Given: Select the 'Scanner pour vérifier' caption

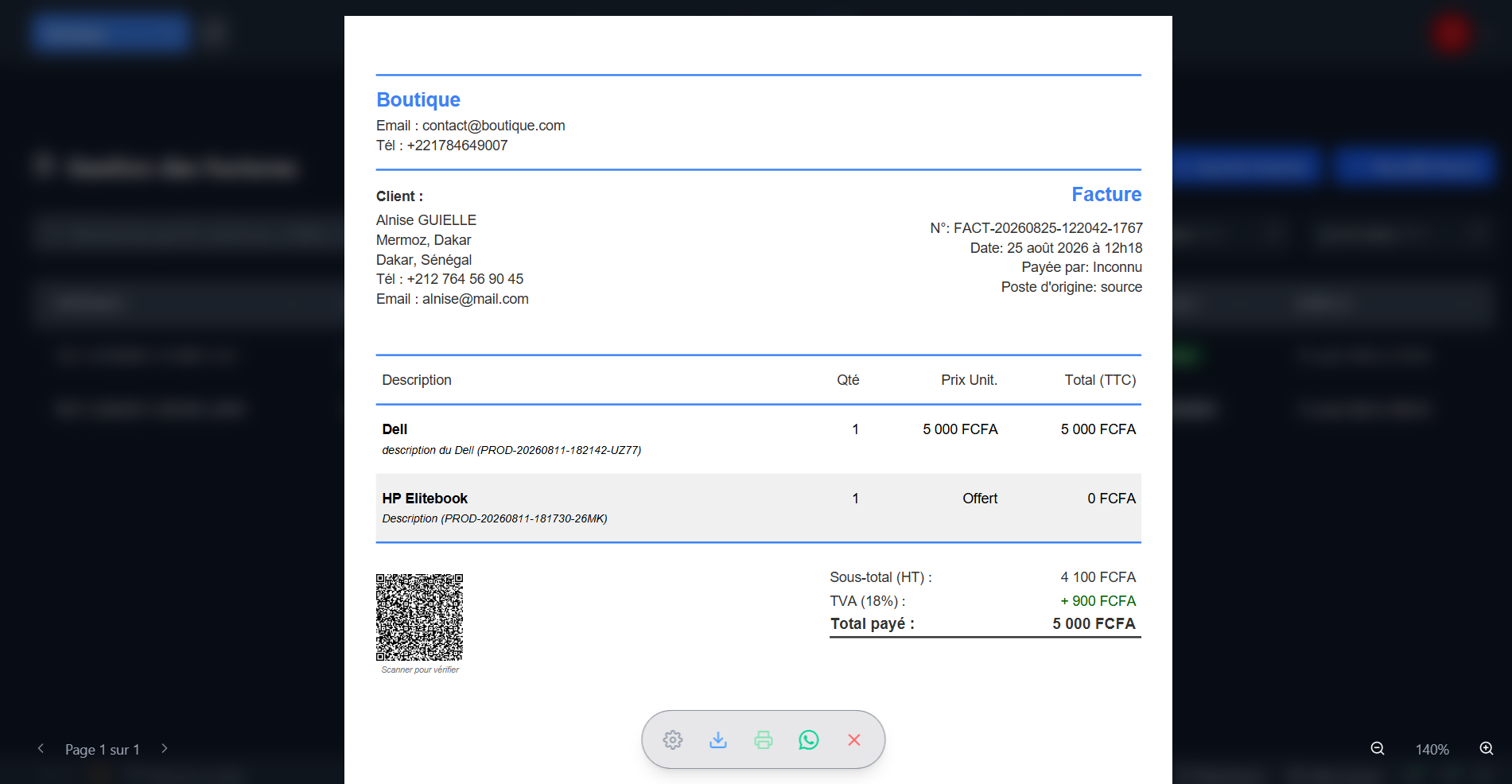Looking at the screenshot, I should click(x=420, y=670).
